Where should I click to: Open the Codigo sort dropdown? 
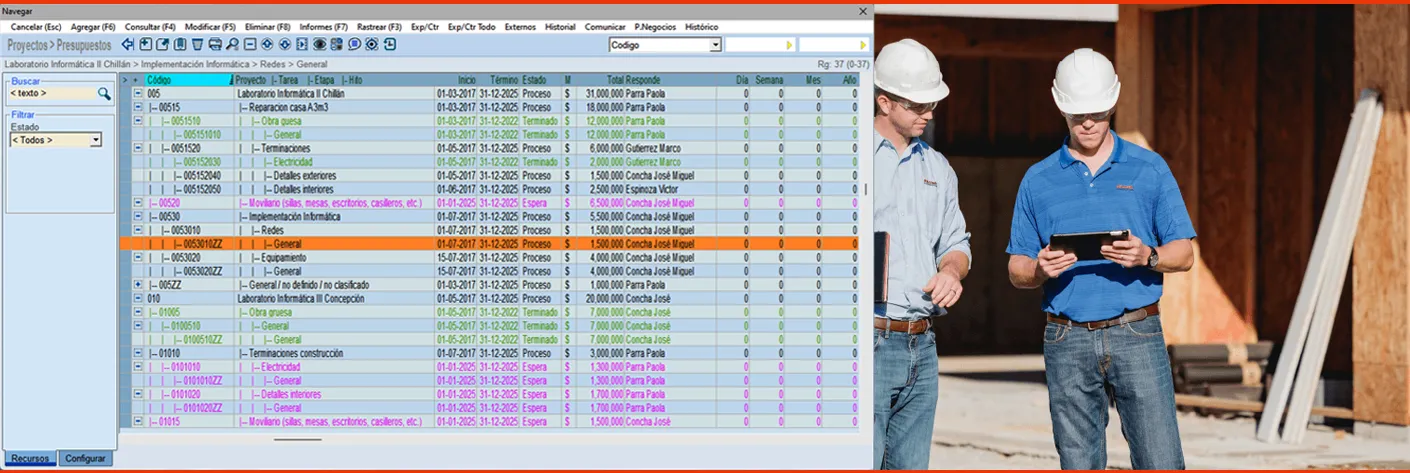(715, 45)
